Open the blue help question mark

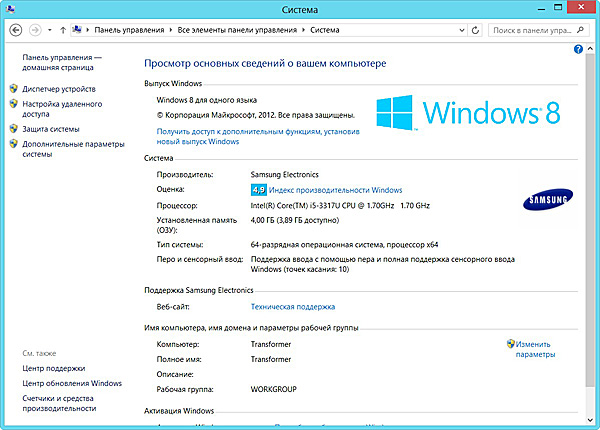579,49
